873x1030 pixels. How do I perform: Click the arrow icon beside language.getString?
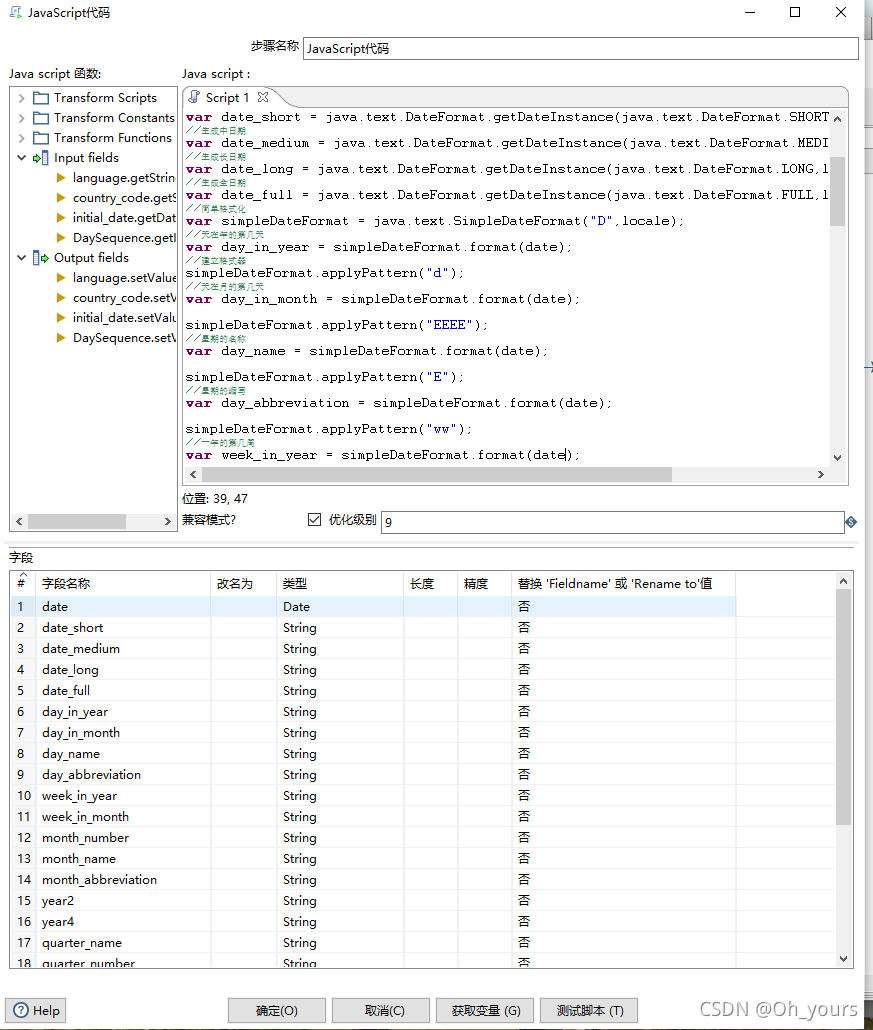[61, 178]
